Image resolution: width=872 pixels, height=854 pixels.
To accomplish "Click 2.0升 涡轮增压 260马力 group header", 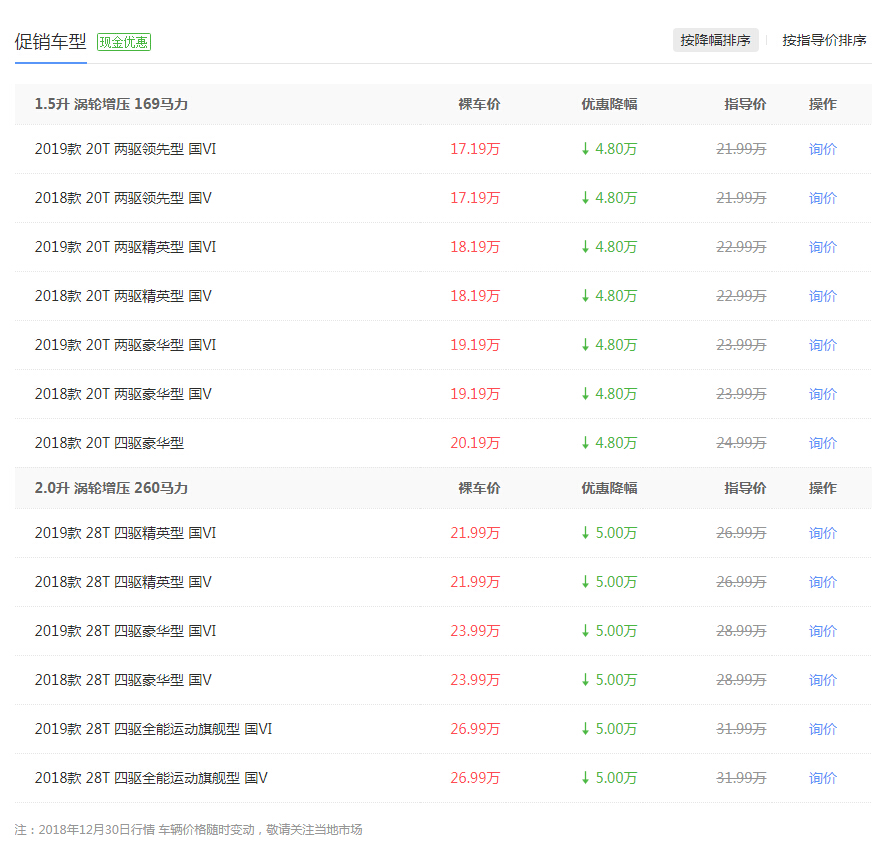I will coord(111,488).
